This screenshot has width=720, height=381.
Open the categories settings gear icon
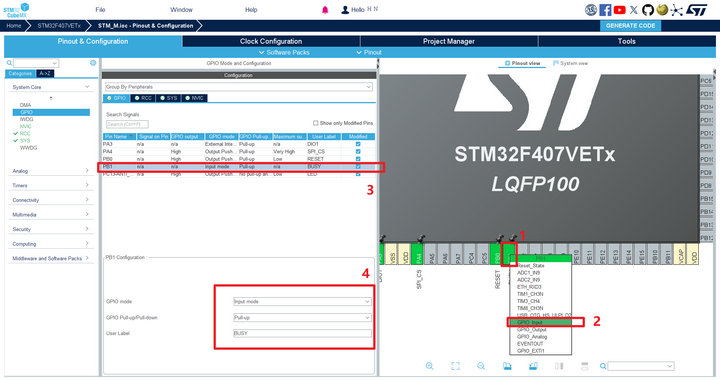[x=93, y=63]
